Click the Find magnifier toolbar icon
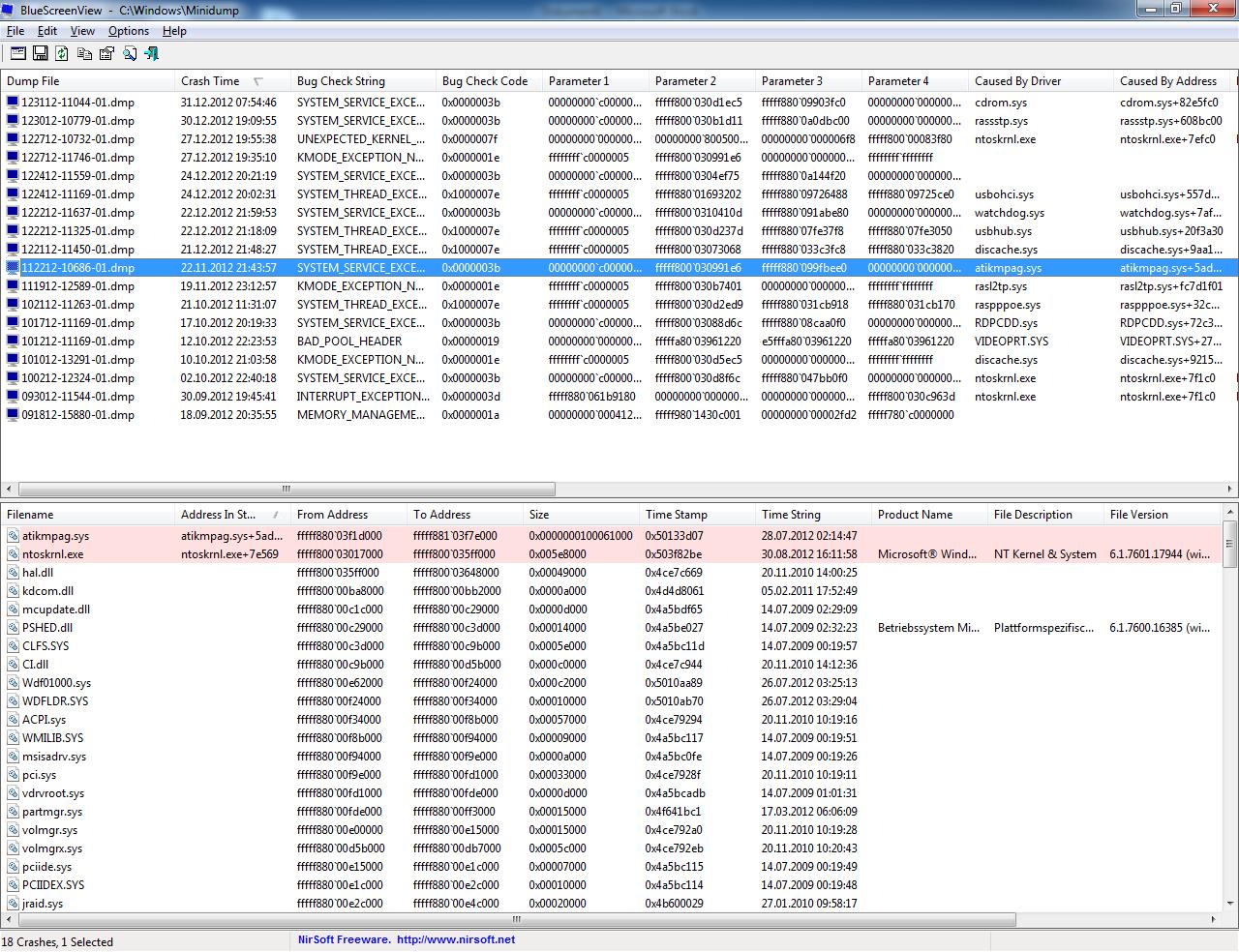1239x952 pixels. tap(130, 53)
